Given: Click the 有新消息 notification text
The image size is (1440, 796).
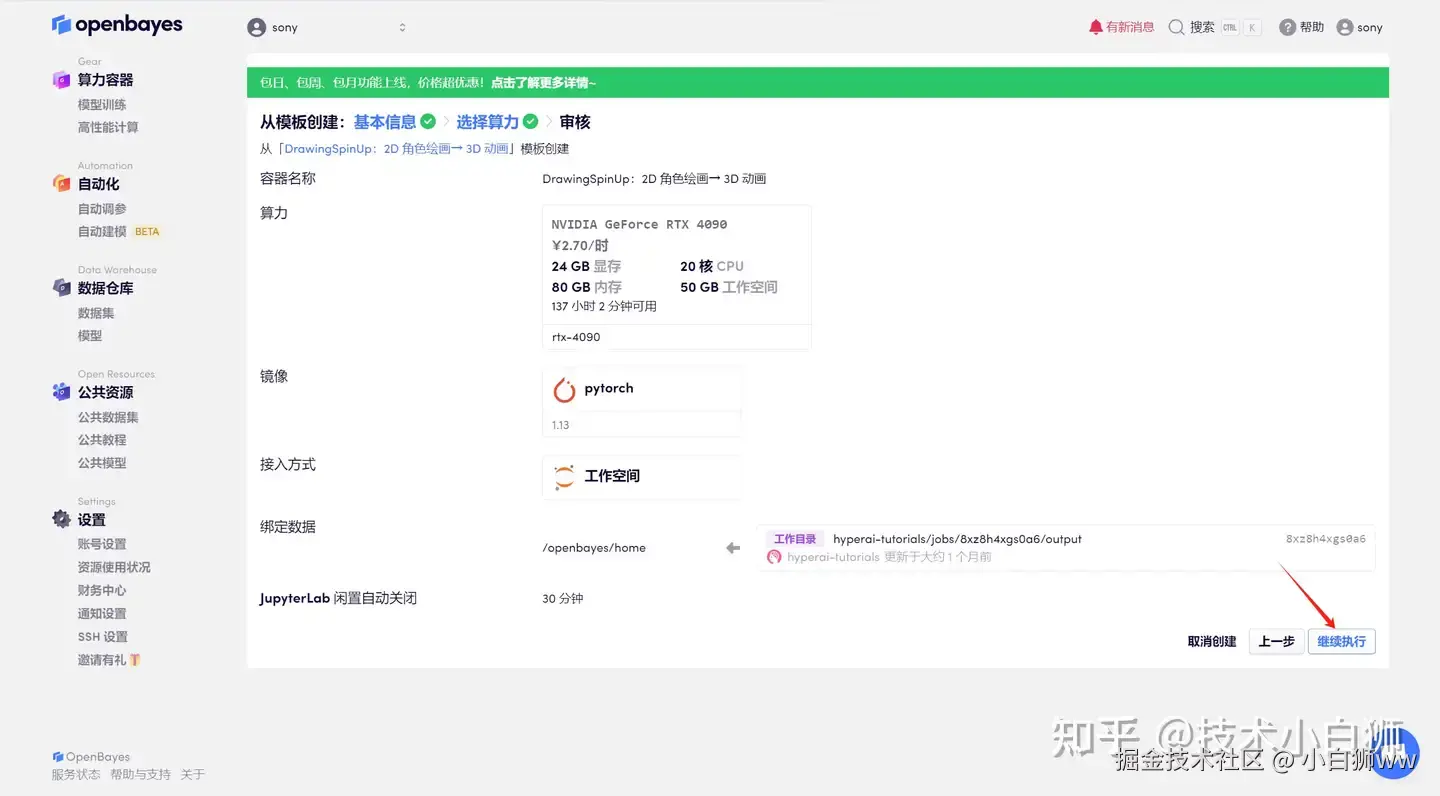Looking at the screenshot, I should click(1130, 28).
